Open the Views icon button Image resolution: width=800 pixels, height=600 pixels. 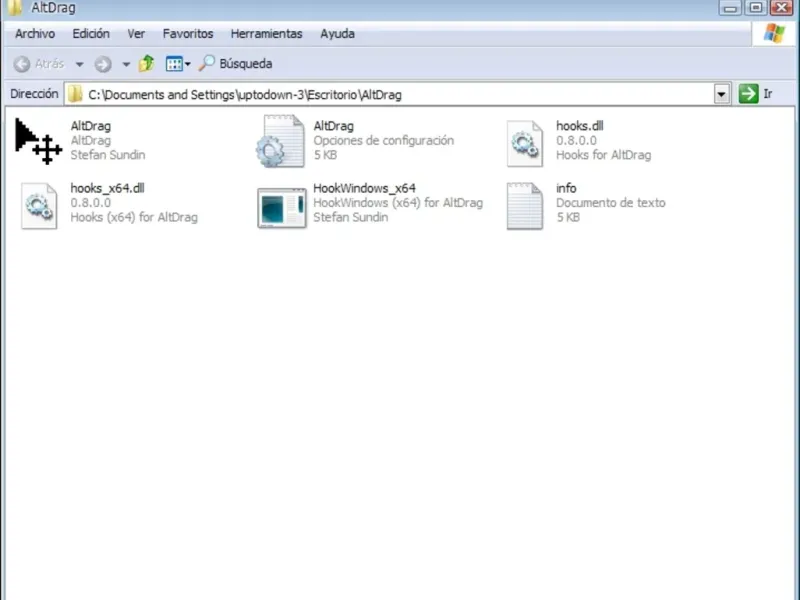[x=174, y=64]
